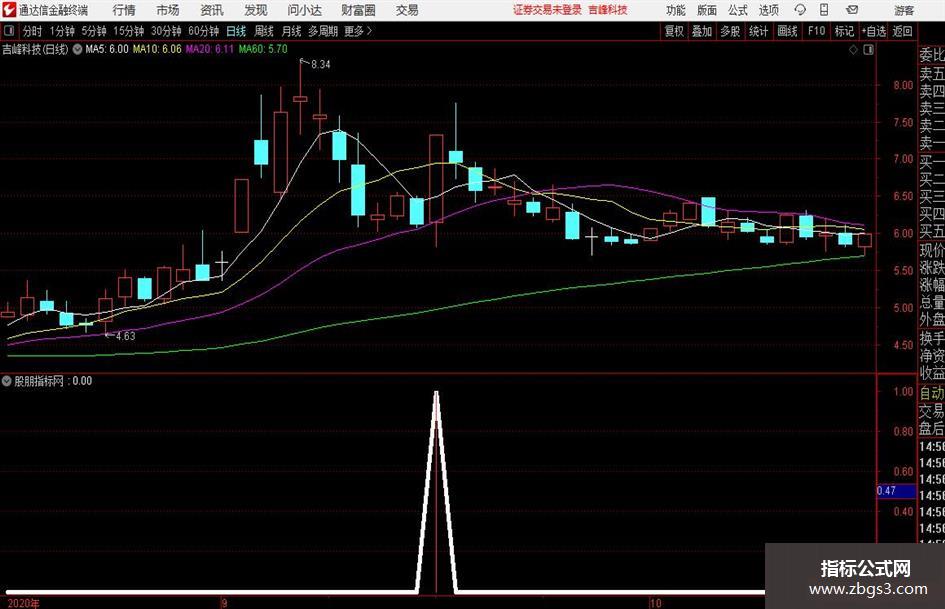
Task: Click the 0.47 value marker on indicator axis
Action: click(896, 491)
